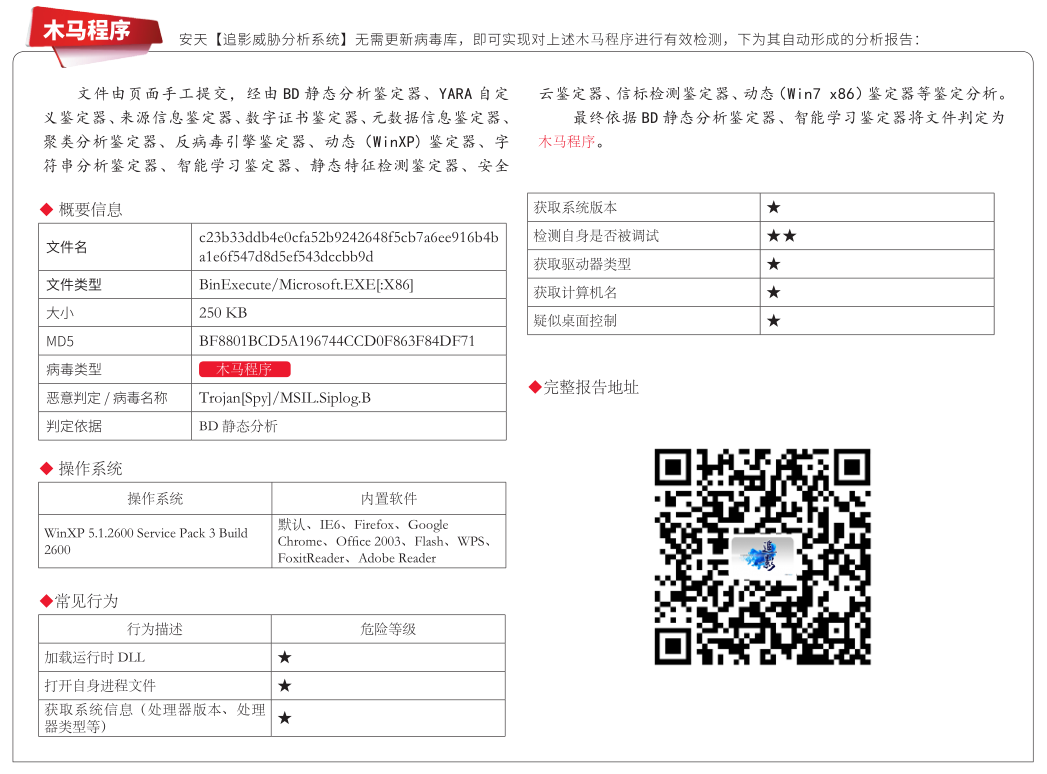This screenshot has height=774, width=1047.
Task: Click the 判定依据 label cell
Action: point(115,426)
